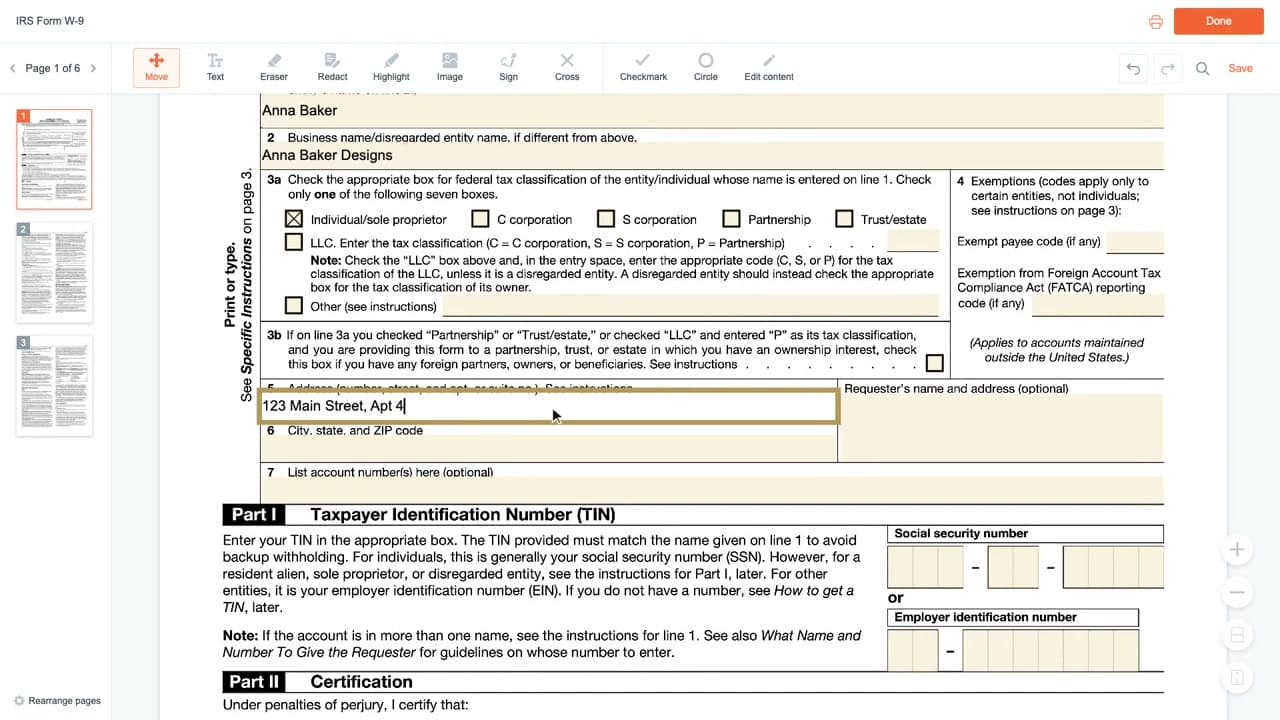1280x720 pixels.
Task: Click the Other classification text line
Action: [x=690, y=305]
